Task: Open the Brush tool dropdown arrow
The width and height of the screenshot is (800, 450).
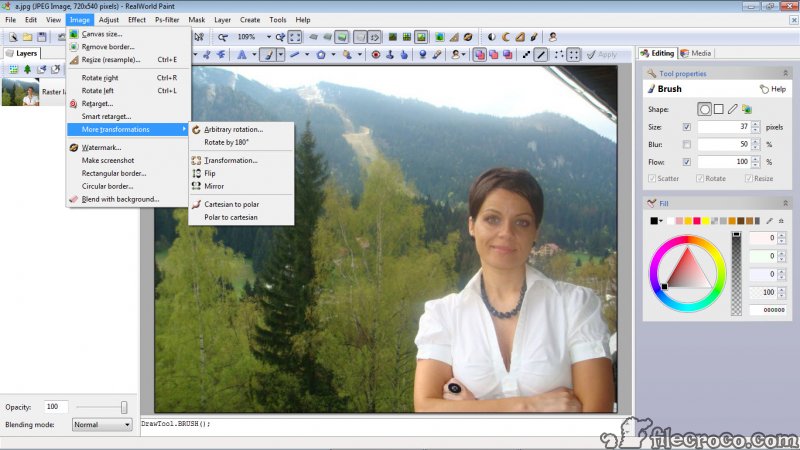Action: pos(281,54)
